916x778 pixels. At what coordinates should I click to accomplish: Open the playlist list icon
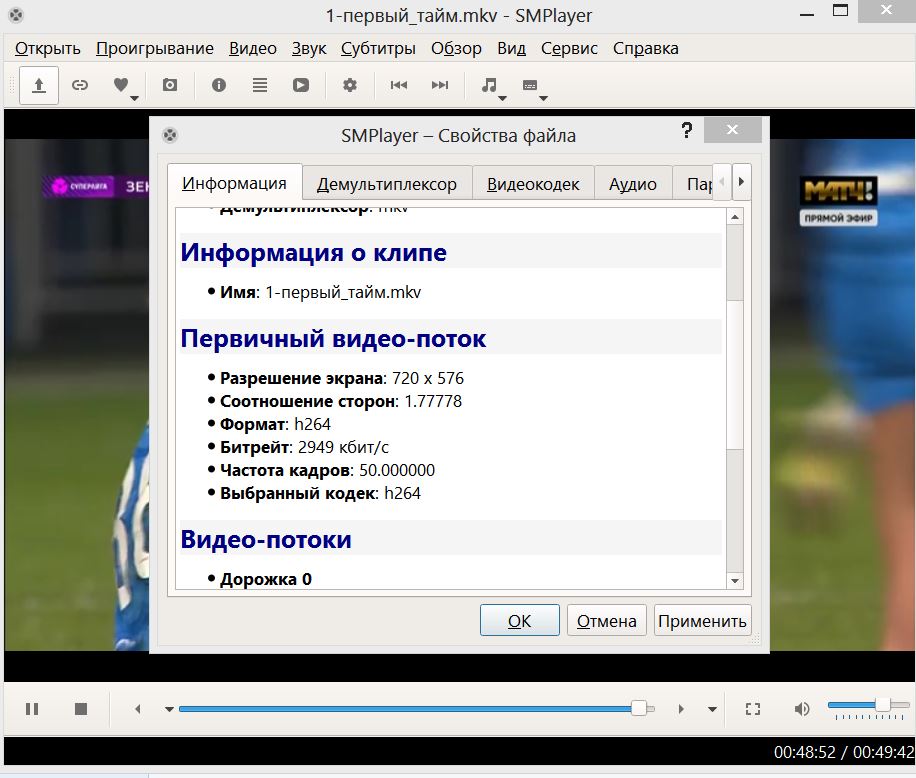point(260,86)
